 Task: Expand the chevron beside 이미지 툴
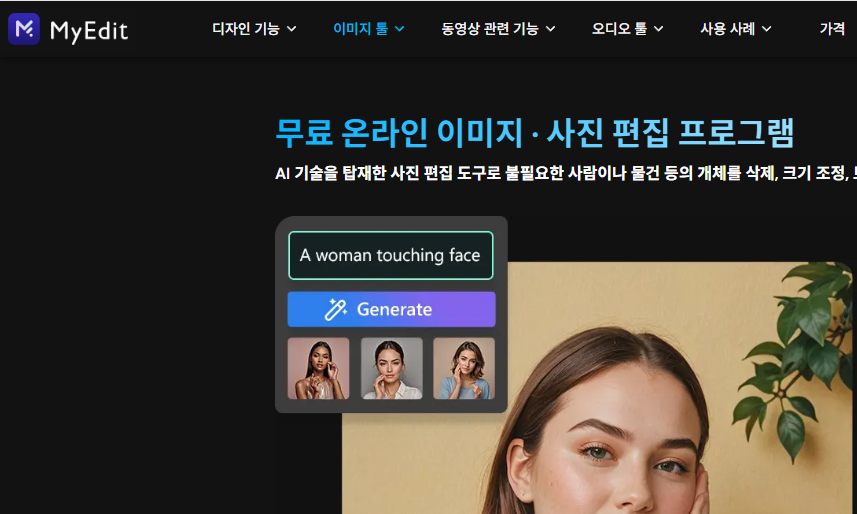pyautogui.click(x=400, y=29)
